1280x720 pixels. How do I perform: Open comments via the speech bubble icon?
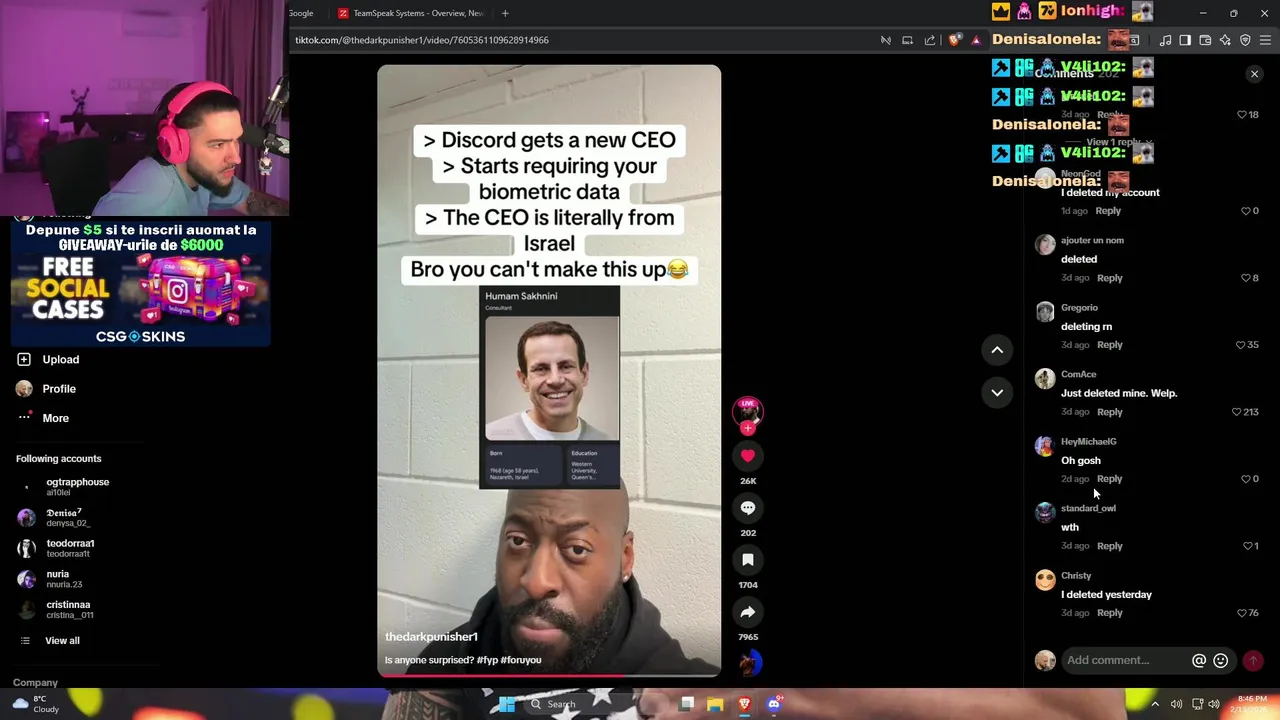point(747,508)
